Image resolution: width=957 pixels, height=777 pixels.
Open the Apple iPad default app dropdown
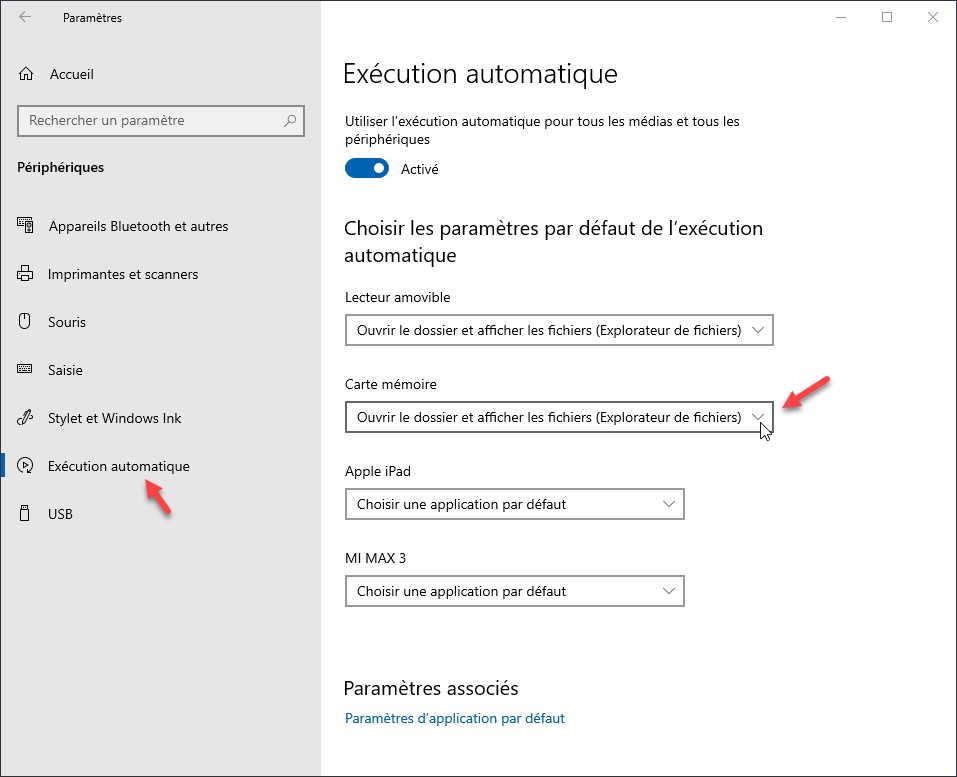(514, 505)
